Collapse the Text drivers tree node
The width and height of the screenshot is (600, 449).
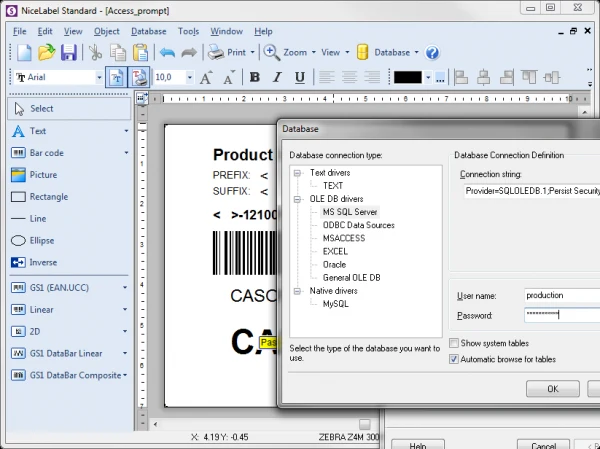(297, 173)
